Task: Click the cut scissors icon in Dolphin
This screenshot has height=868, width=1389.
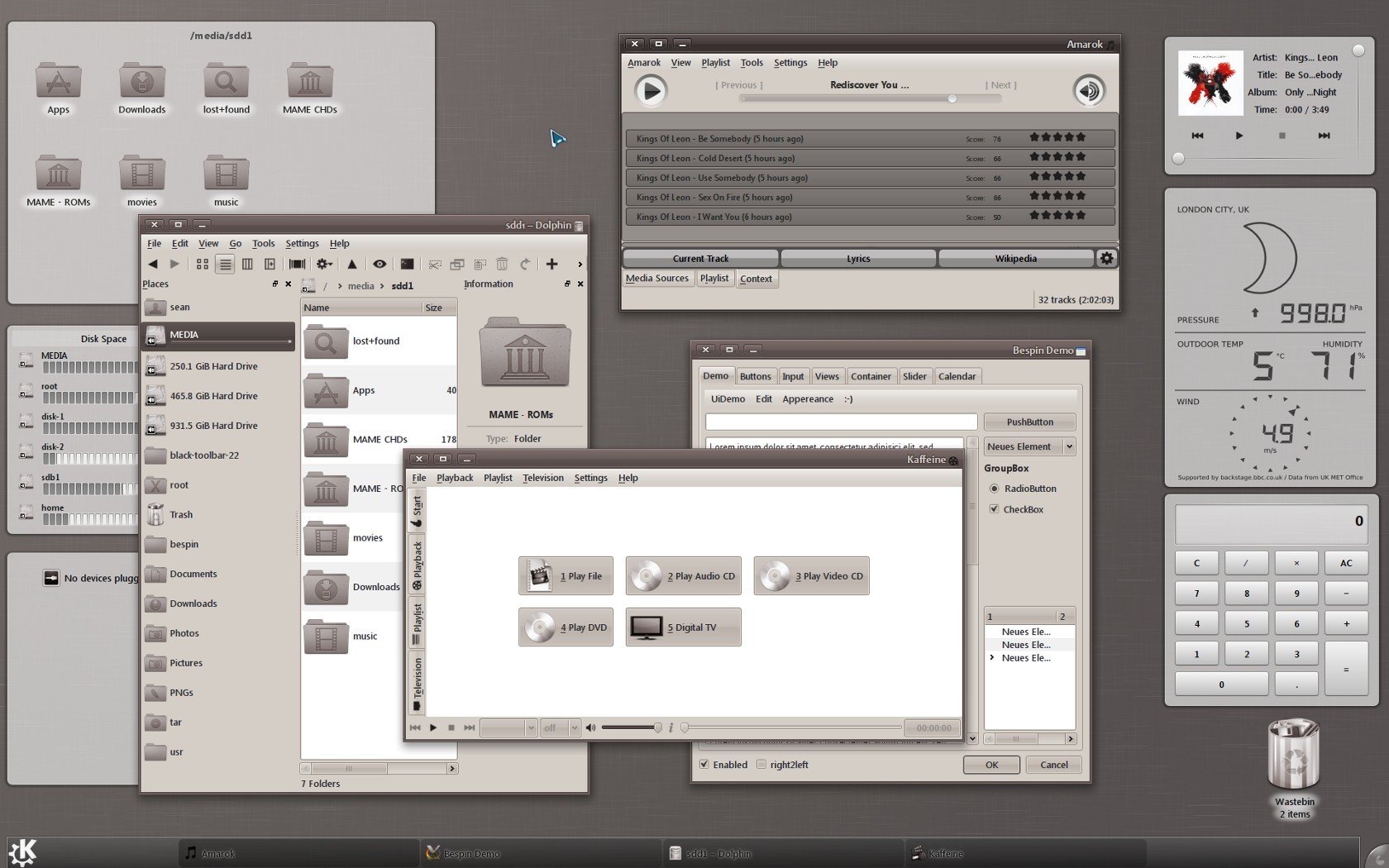Action: (x=435, y=265)
